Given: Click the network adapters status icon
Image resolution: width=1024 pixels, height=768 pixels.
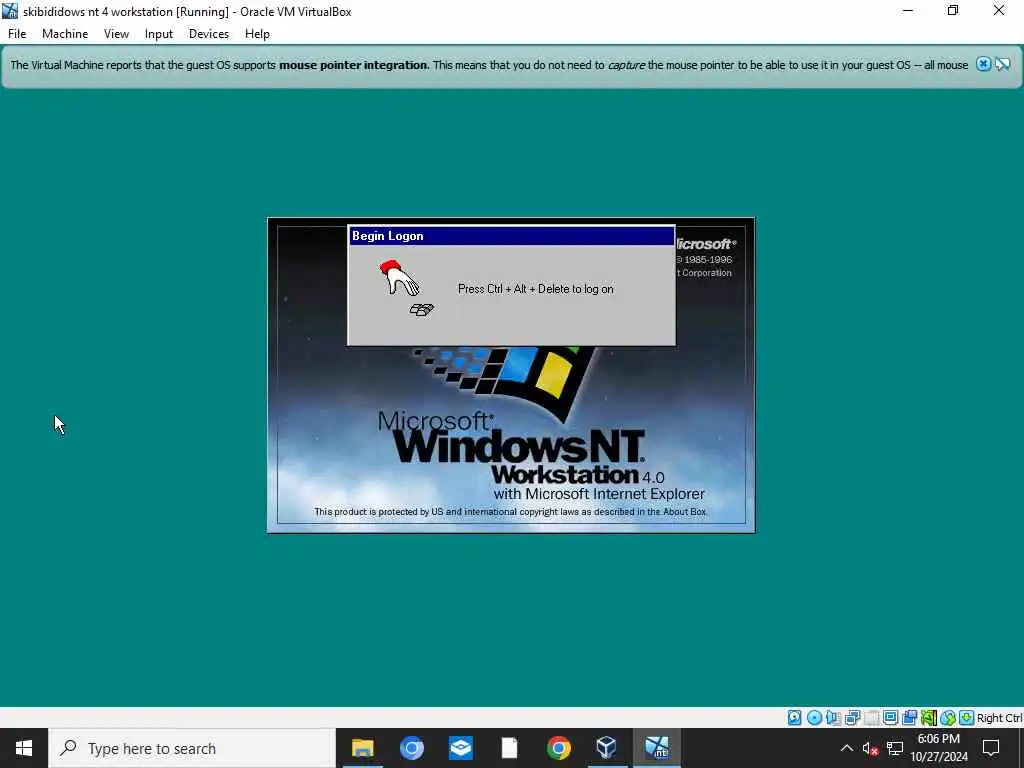Looking at the screenshot, I should (852, 718).
